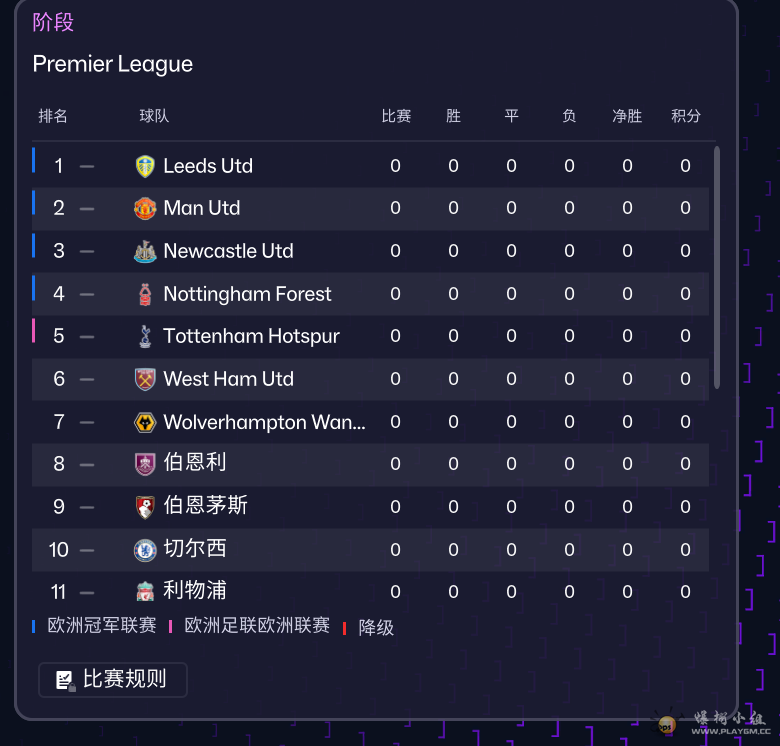This screenshot has height=746, width=780.
Task: Select the Tottenham Hotspur team name
Action: (x=251, y=336)
